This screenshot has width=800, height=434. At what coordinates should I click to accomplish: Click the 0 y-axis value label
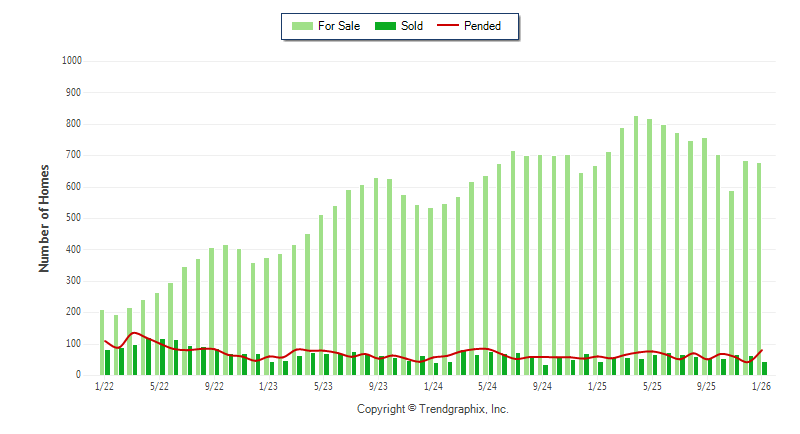pyautogui.click(x=79, y=375)
